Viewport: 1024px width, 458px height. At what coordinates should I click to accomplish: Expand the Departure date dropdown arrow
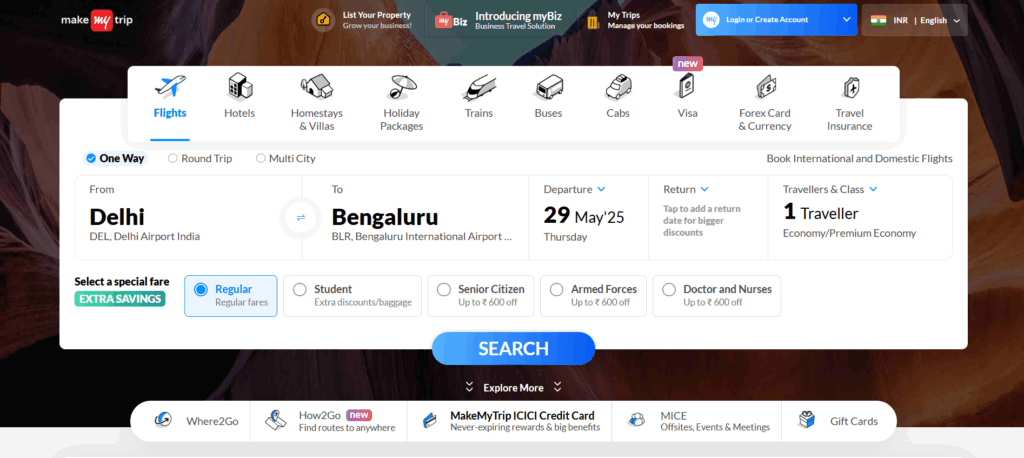(601, 189)
